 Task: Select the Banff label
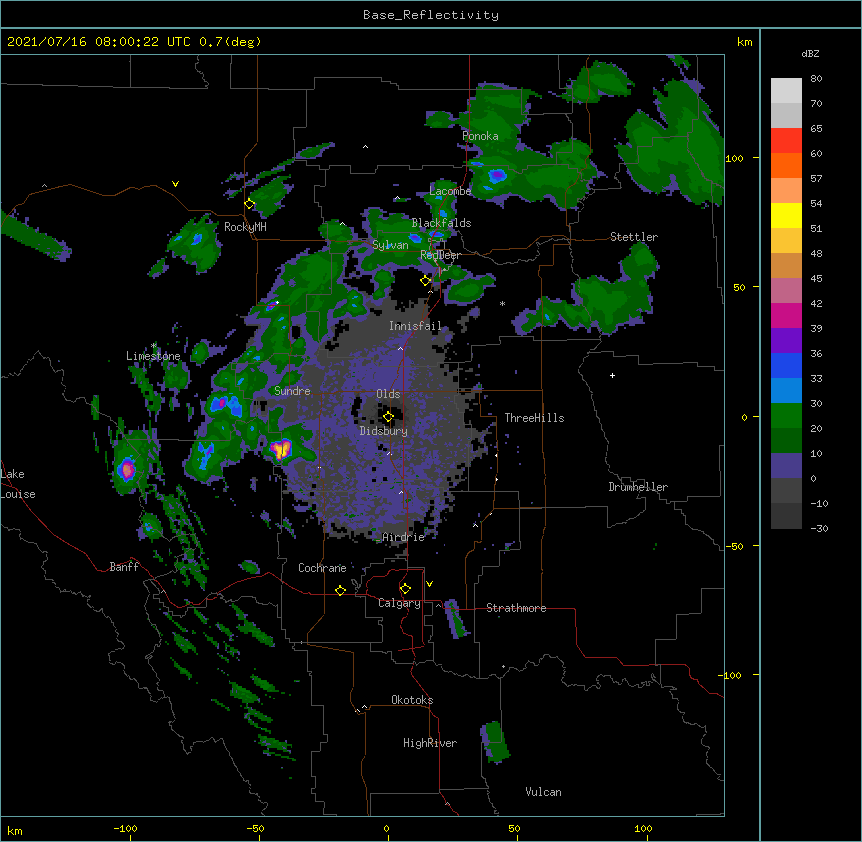click(x=124, y=567)
